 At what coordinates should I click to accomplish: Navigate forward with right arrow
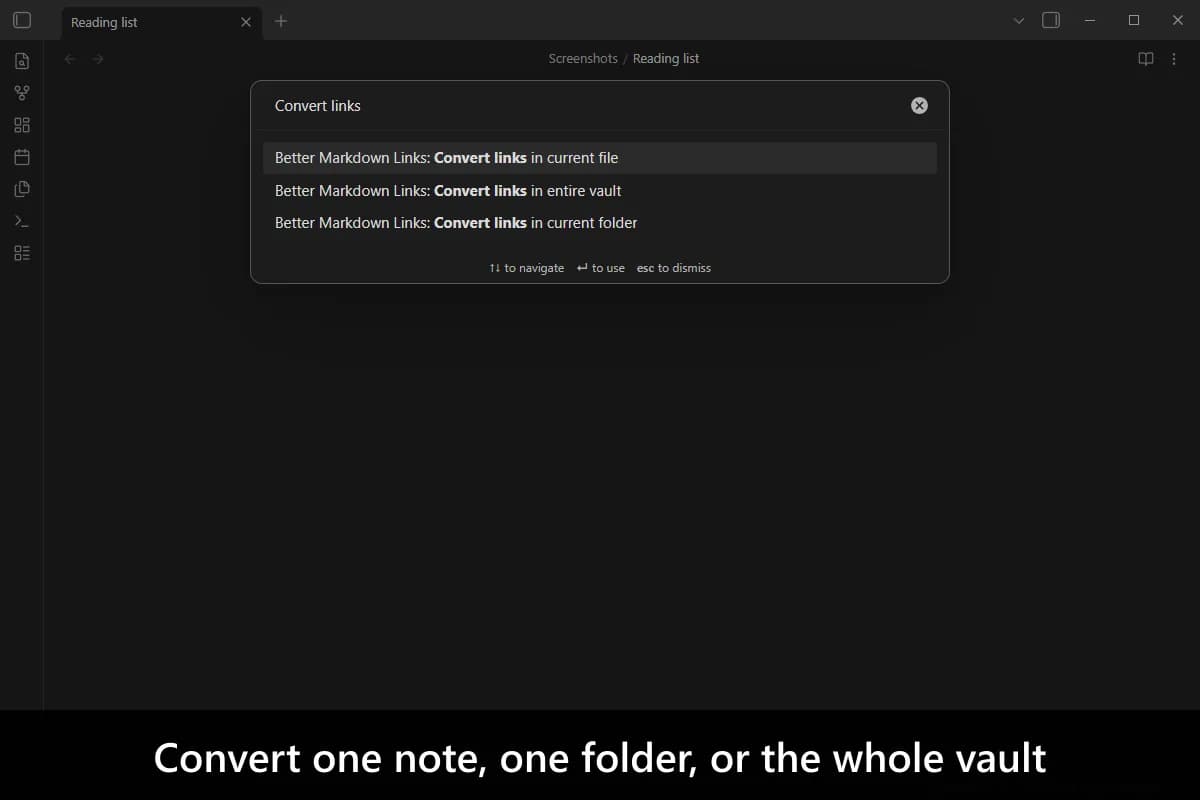tap(98, 59)
